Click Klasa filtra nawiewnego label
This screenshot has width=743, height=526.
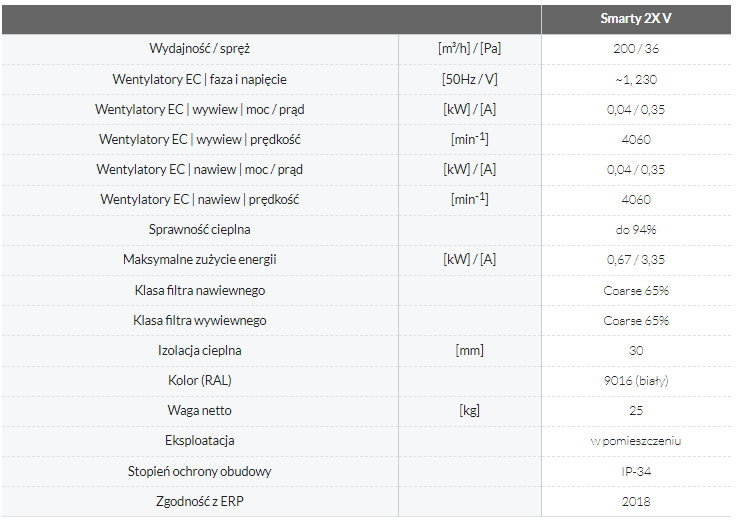click(x=199, y=290)
